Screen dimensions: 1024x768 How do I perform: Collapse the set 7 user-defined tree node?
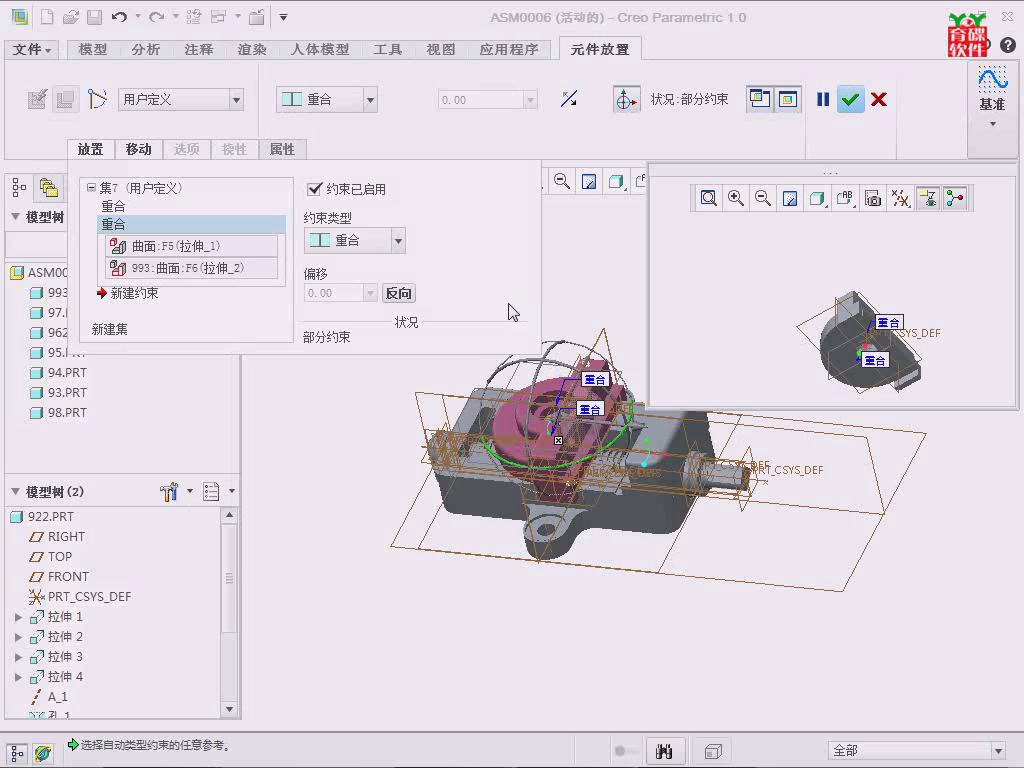[x=91, y=187]
